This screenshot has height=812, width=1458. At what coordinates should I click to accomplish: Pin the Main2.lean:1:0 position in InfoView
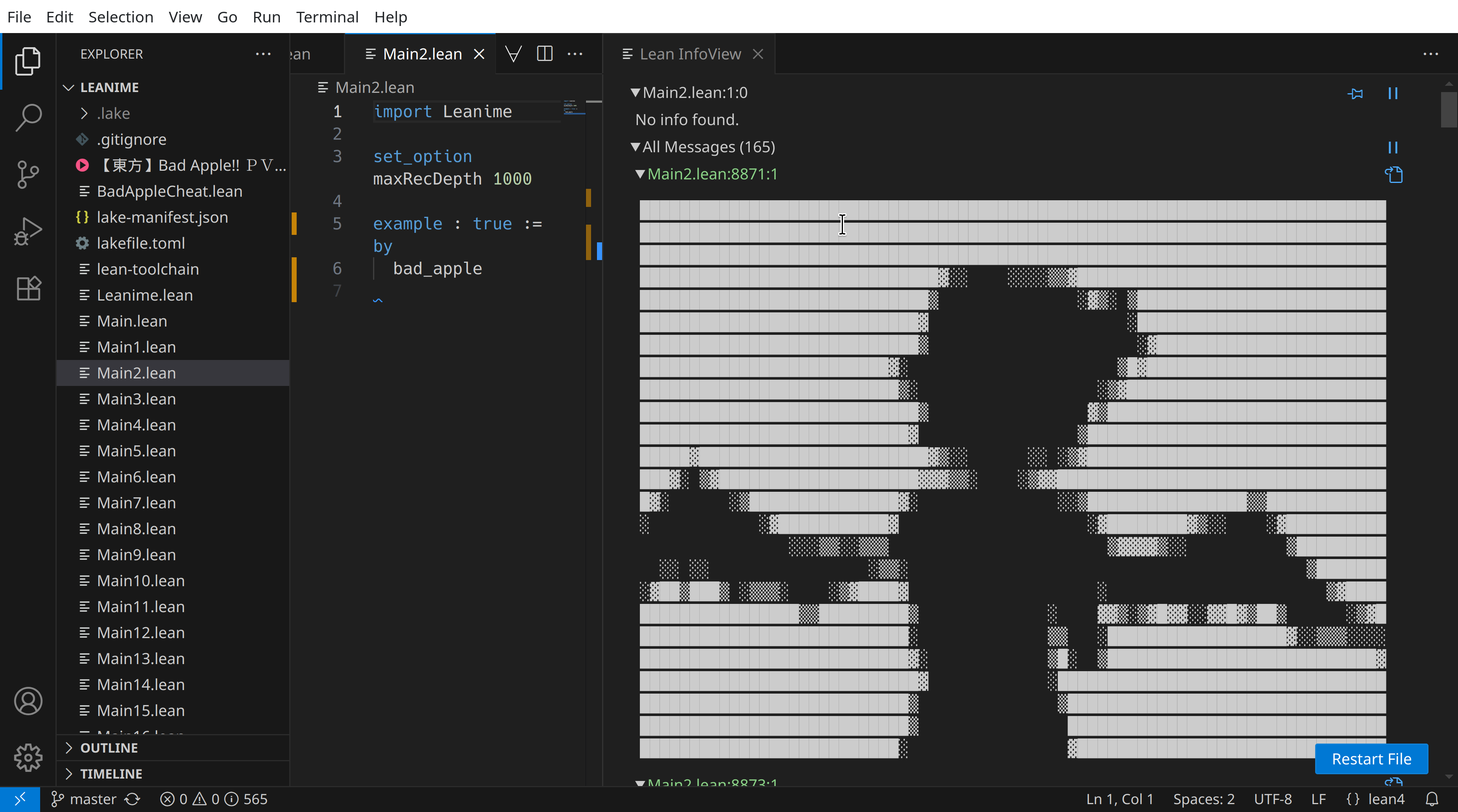1356,93
